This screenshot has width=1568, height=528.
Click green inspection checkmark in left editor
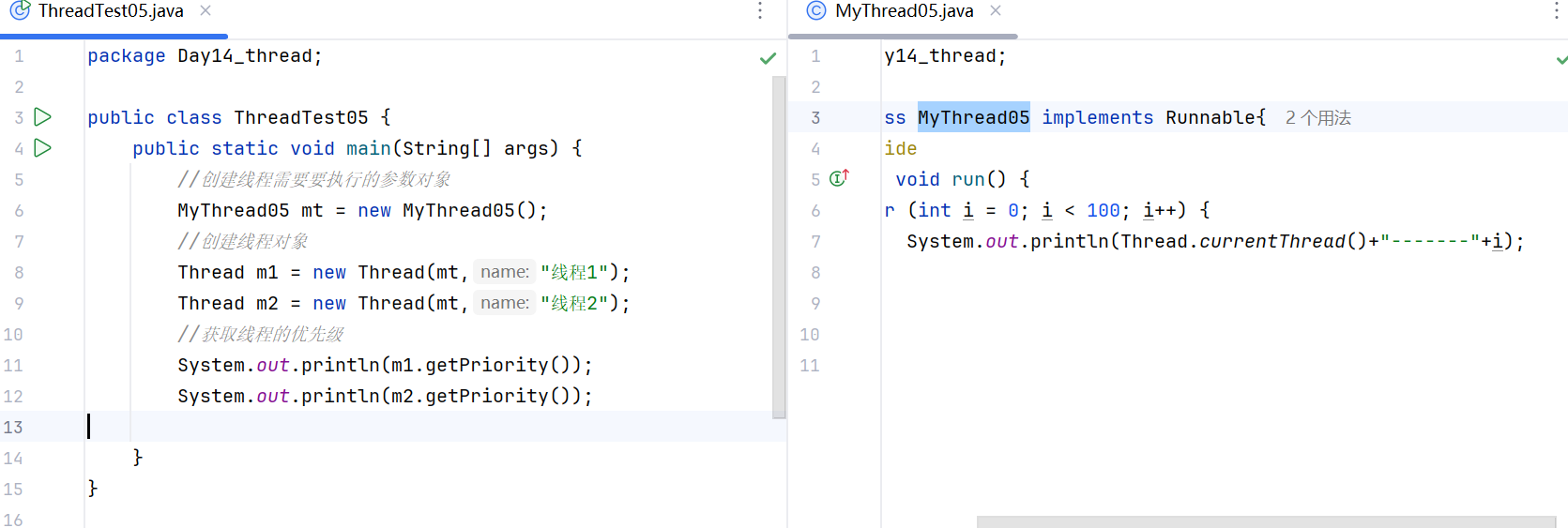point(768,58)
